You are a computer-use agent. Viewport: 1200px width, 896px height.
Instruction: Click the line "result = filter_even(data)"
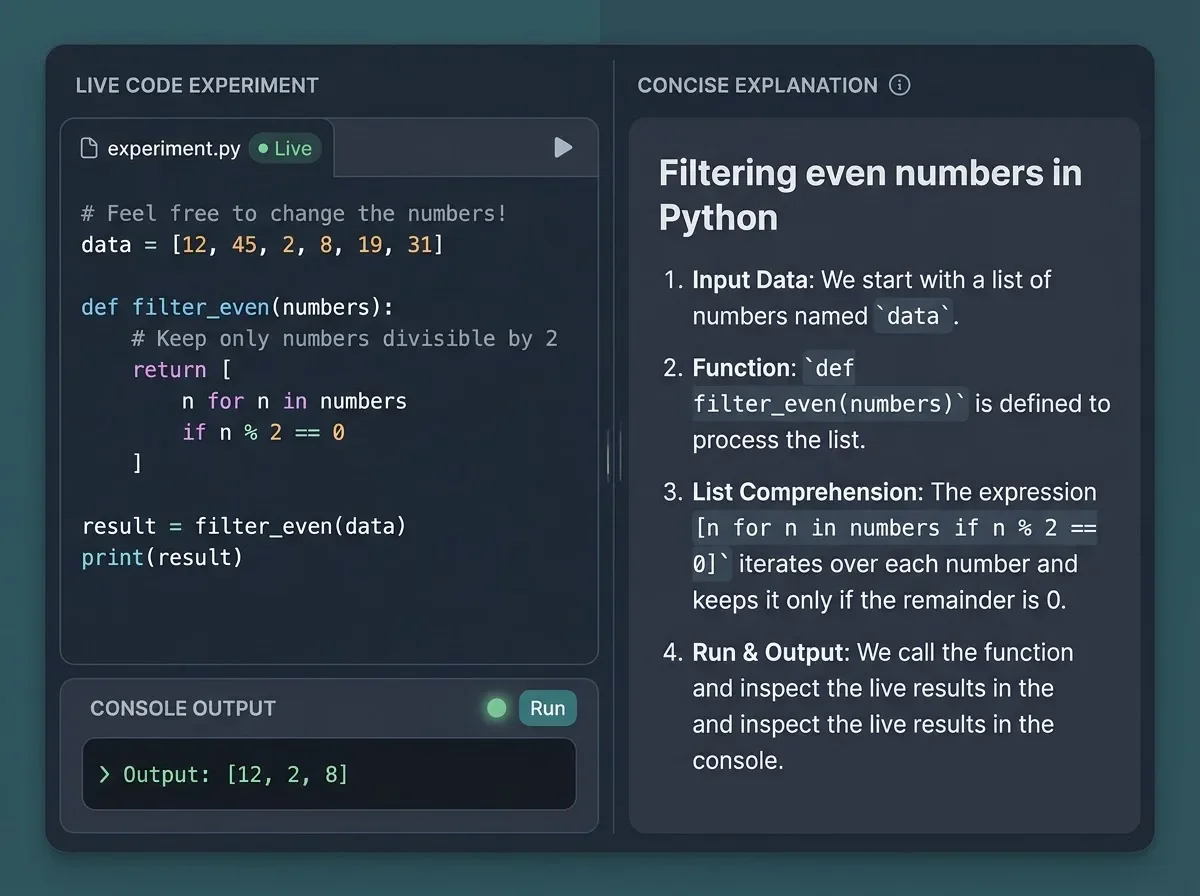pyautogui.click(x=244, y=526)
